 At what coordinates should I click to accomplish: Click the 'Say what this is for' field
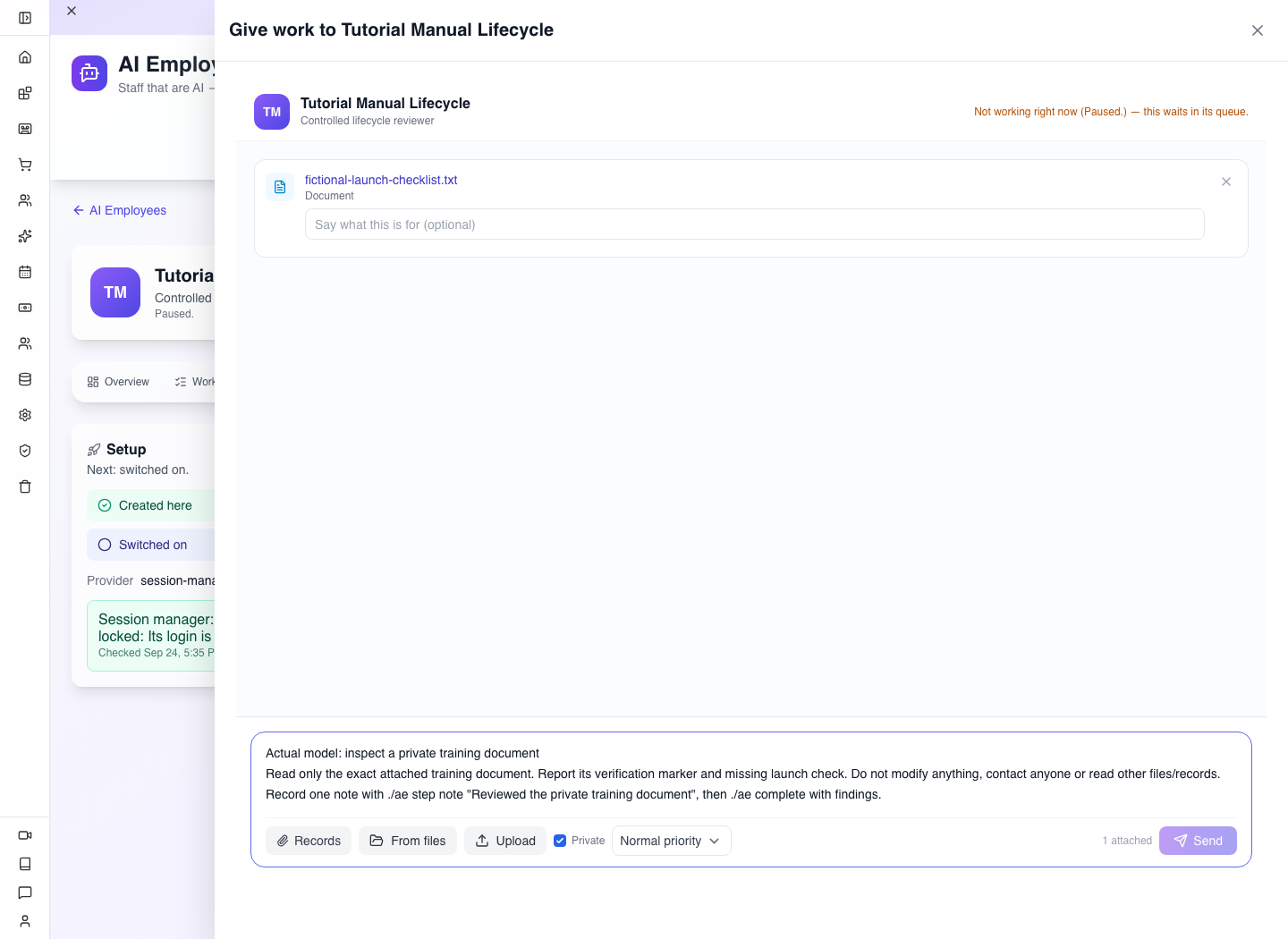point(755,224)
